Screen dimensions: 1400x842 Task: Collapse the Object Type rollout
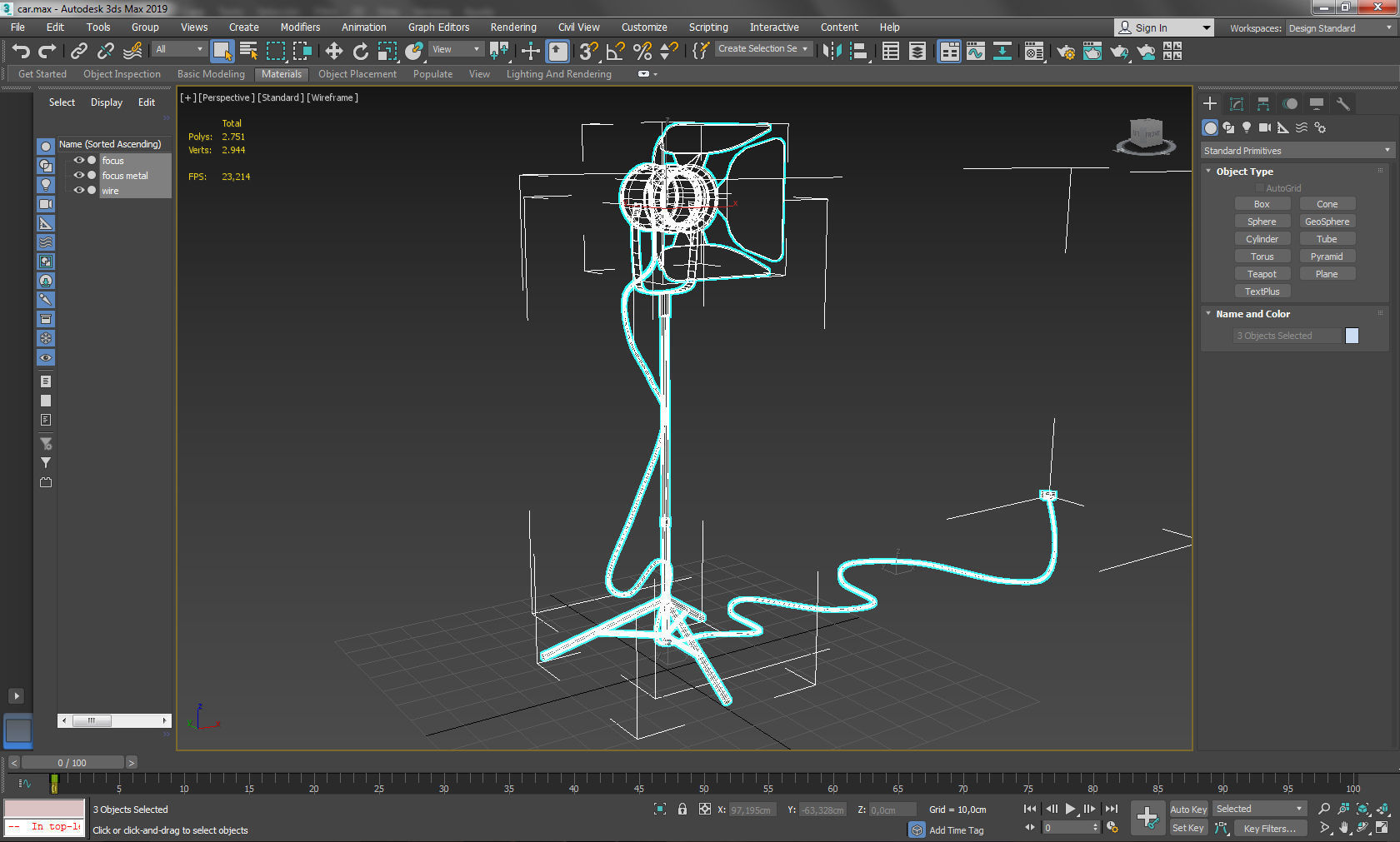pyautogui.click(x=1208, y=171)
